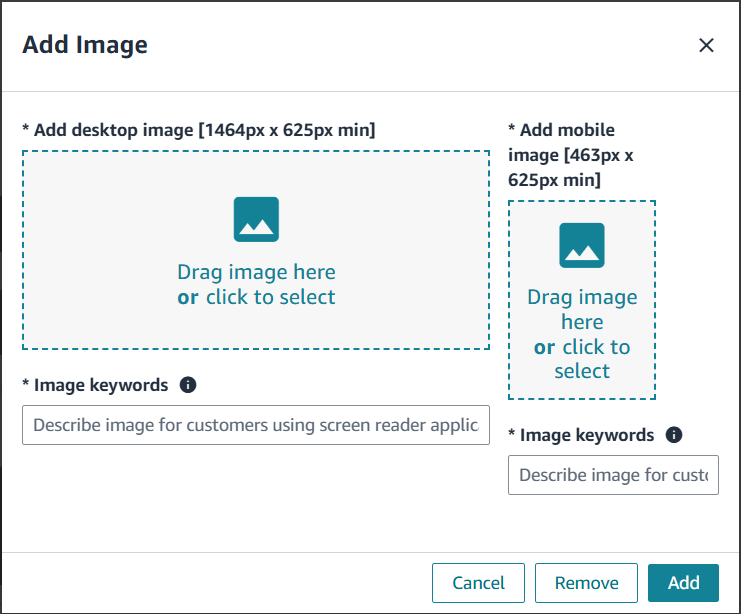
Task: Click 'click to select' link in desktop dropzone
Action: tap(270, 297)
